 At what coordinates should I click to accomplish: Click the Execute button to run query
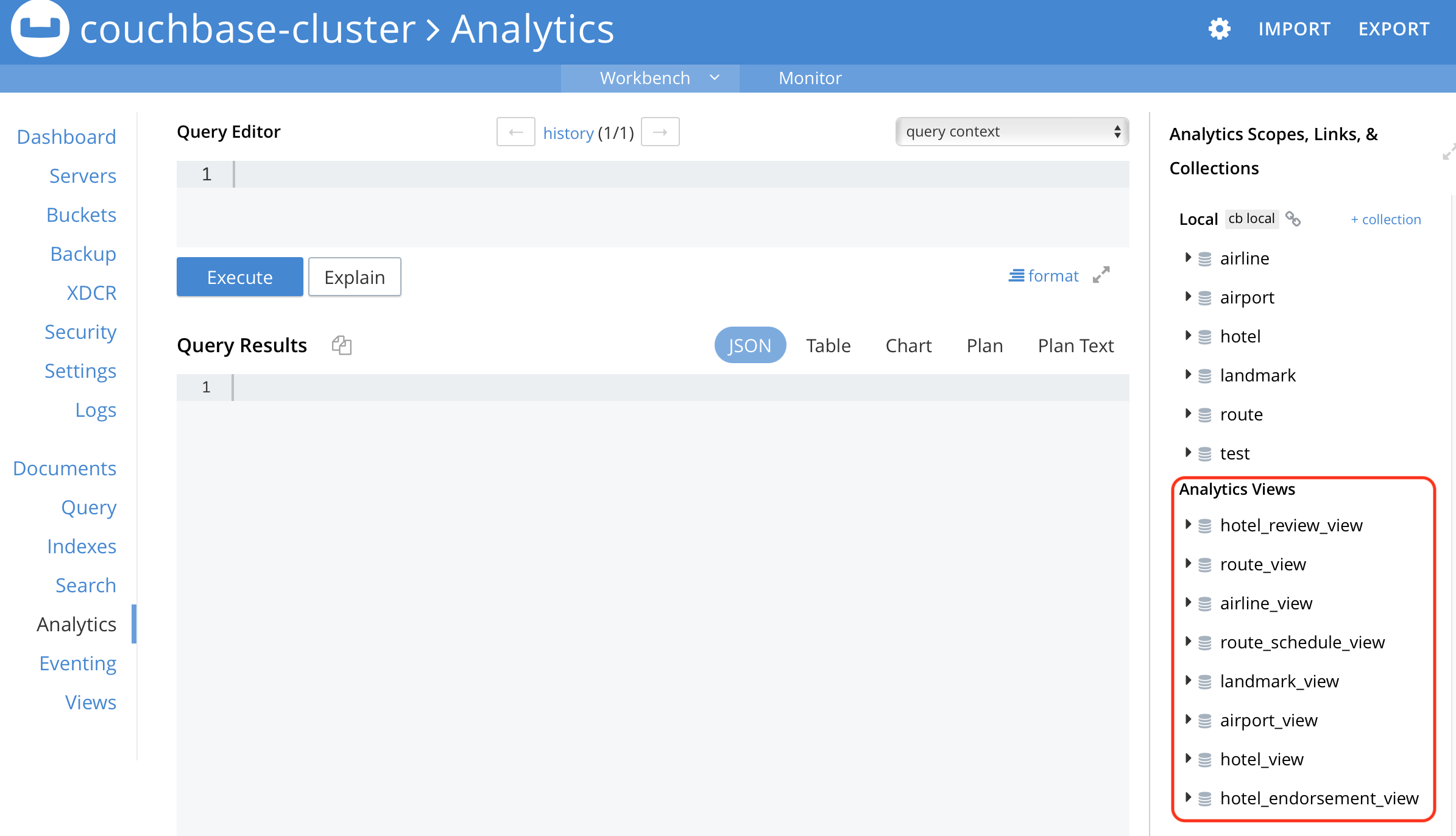point(239,277)
